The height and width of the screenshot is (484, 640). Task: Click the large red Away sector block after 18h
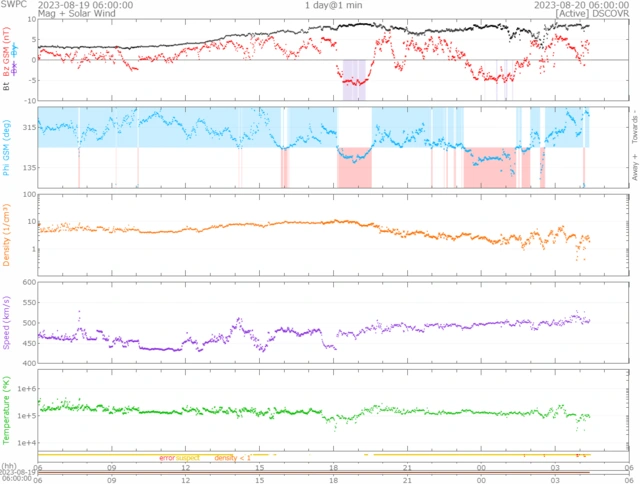[354, 167]
